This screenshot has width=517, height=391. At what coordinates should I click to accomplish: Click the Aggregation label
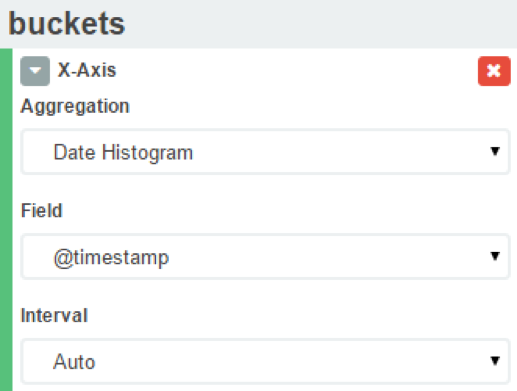point(75,107)
